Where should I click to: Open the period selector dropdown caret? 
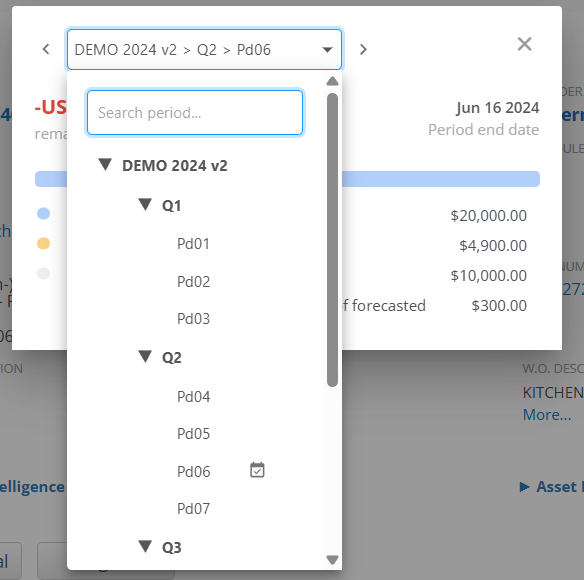coord(327,50)
